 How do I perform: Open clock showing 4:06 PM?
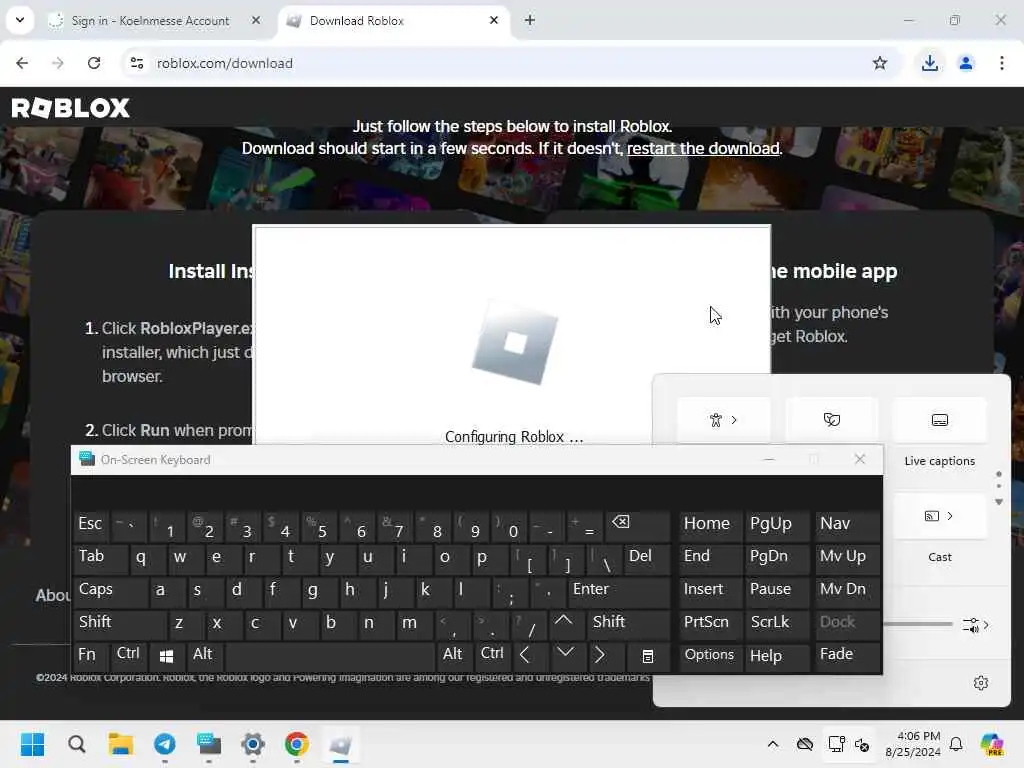pyautogui.click(x=913, y=744)
